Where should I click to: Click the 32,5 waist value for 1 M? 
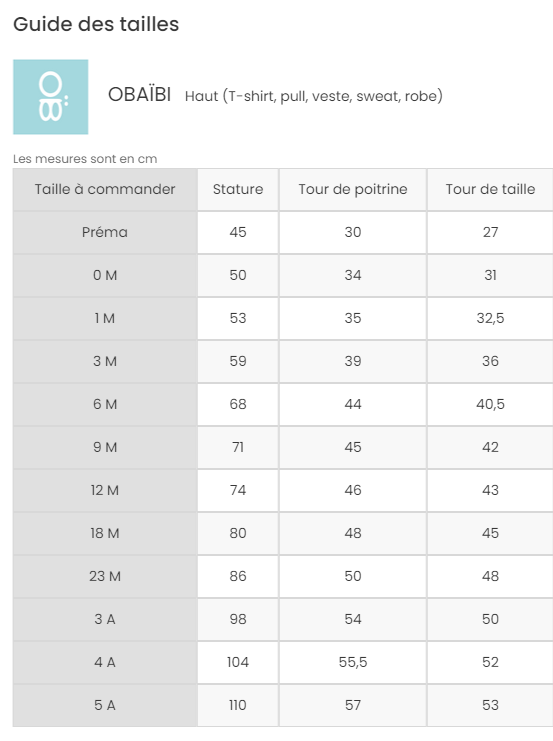490,319
